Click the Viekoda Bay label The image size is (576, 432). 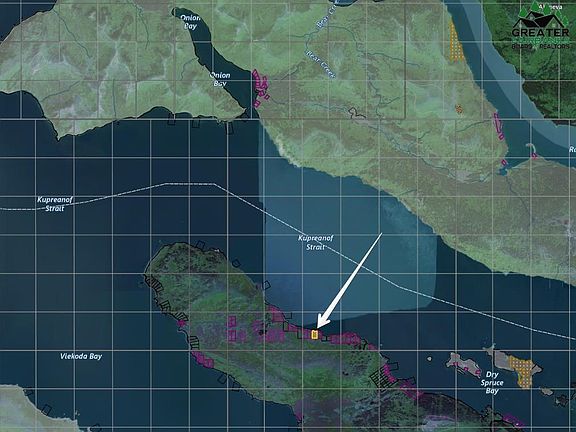(x=81, y=356)
